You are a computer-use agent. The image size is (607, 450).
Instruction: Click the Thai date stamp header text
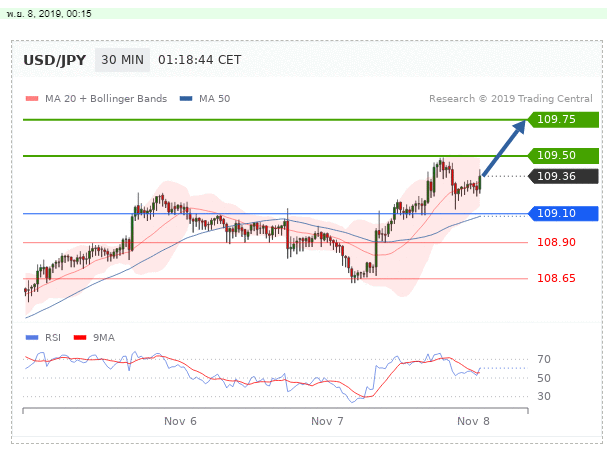(x=49, y=14)
